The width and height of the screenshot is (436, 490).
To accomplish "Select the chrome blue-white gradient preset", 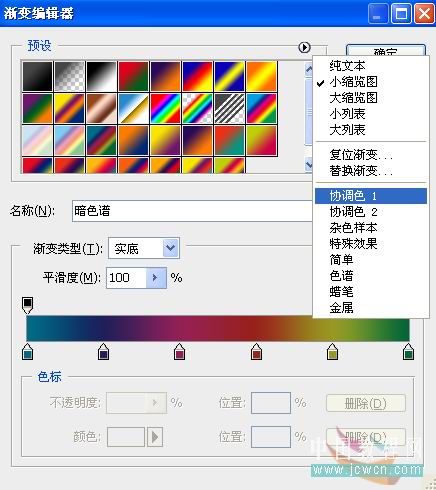I will 134,108.
